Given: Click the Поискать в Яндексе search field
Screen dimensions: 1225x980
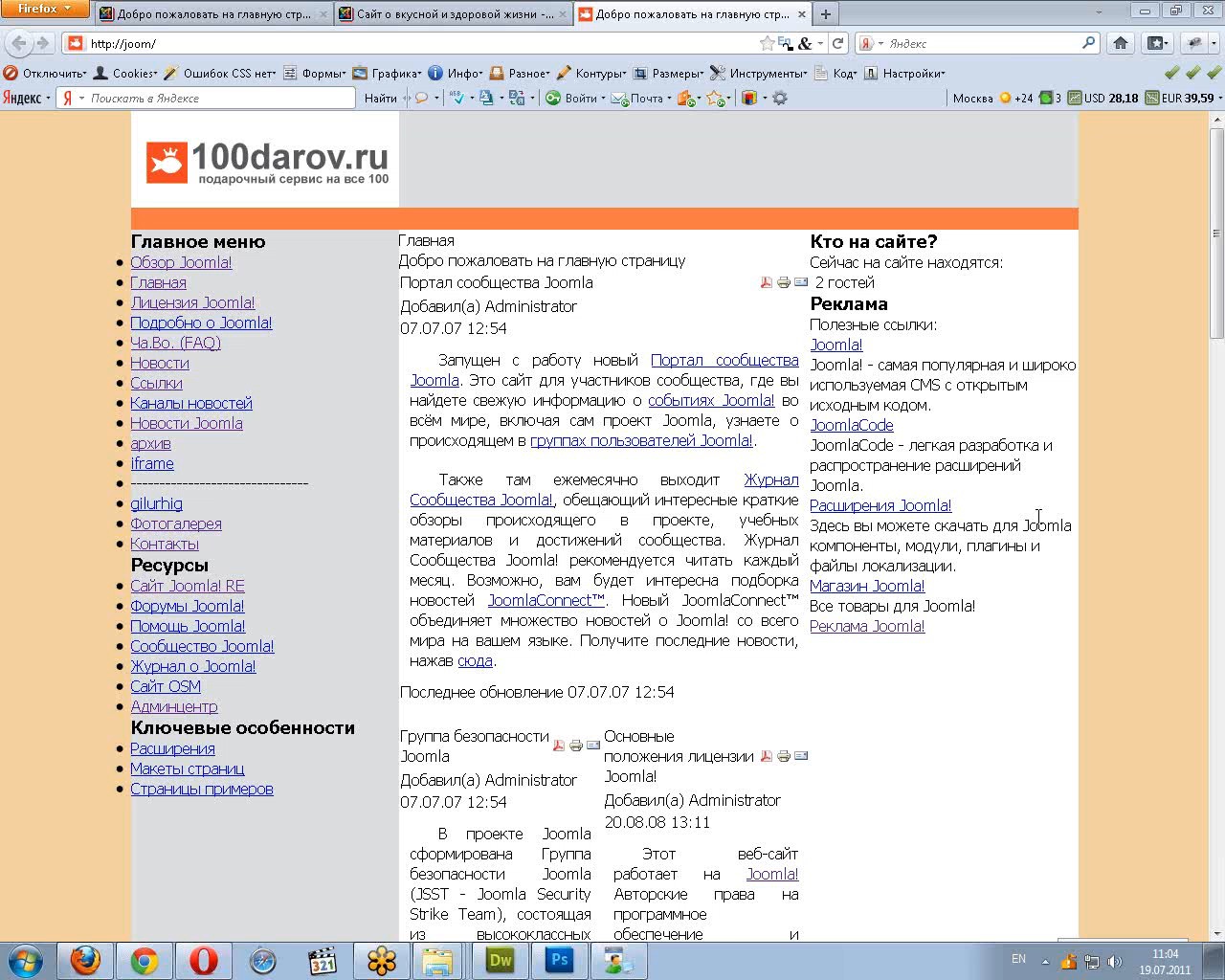Looking at the screenshot, I should (207, 98).
